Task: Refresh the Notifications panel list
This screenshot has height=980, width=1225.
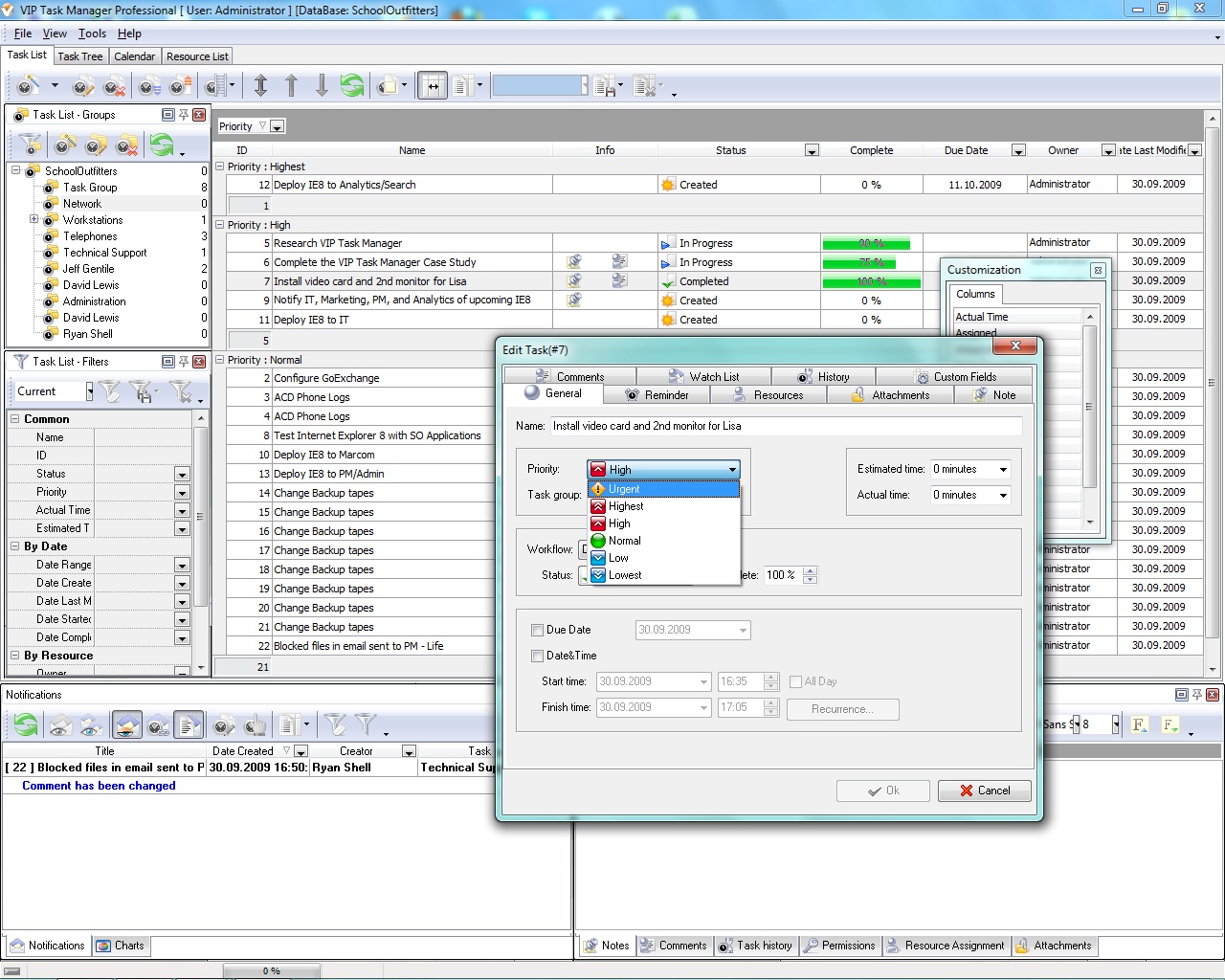Action: (26, 725)
